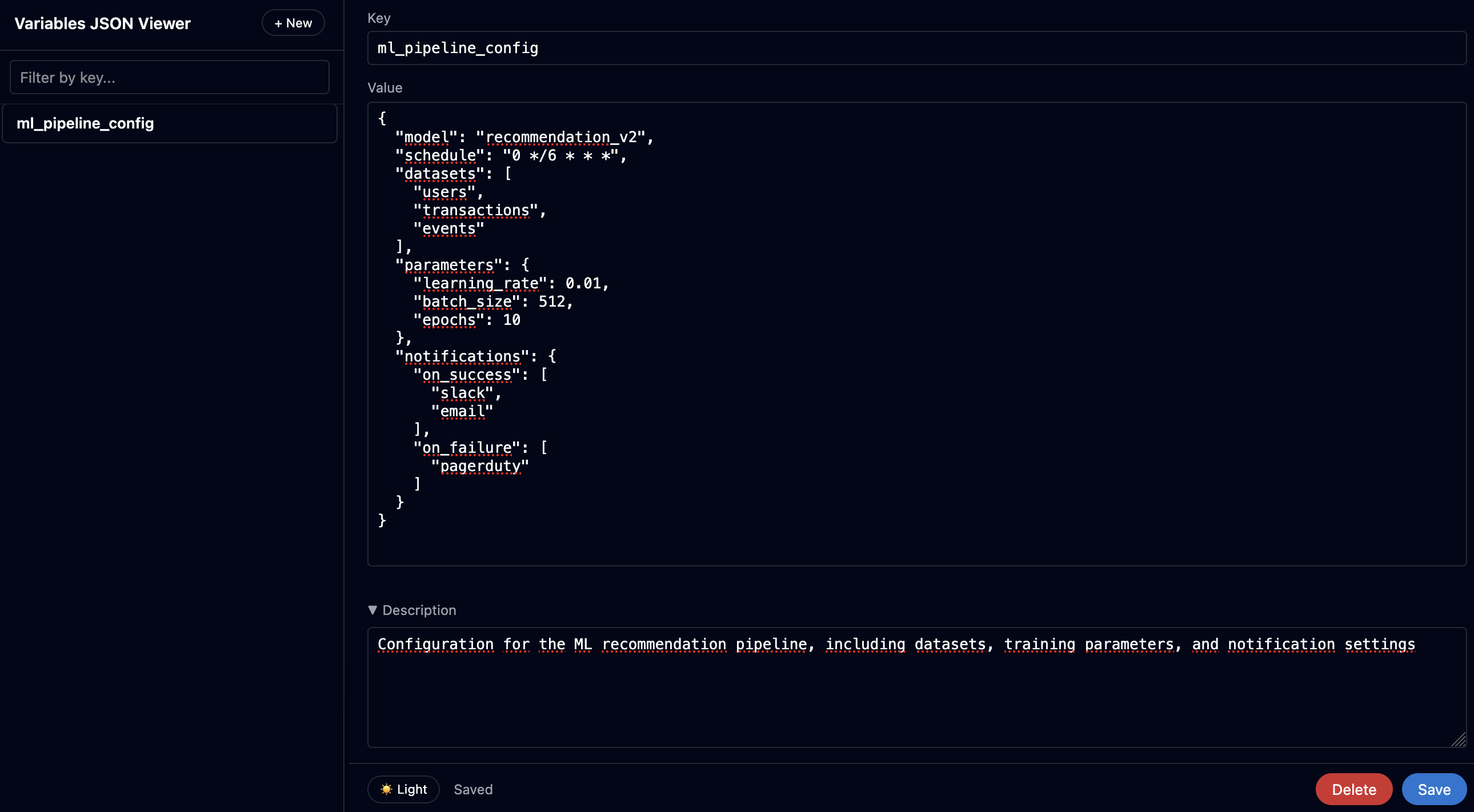Focus the Filter by key search field
The image size is (1474, 812).
point(169,77)
